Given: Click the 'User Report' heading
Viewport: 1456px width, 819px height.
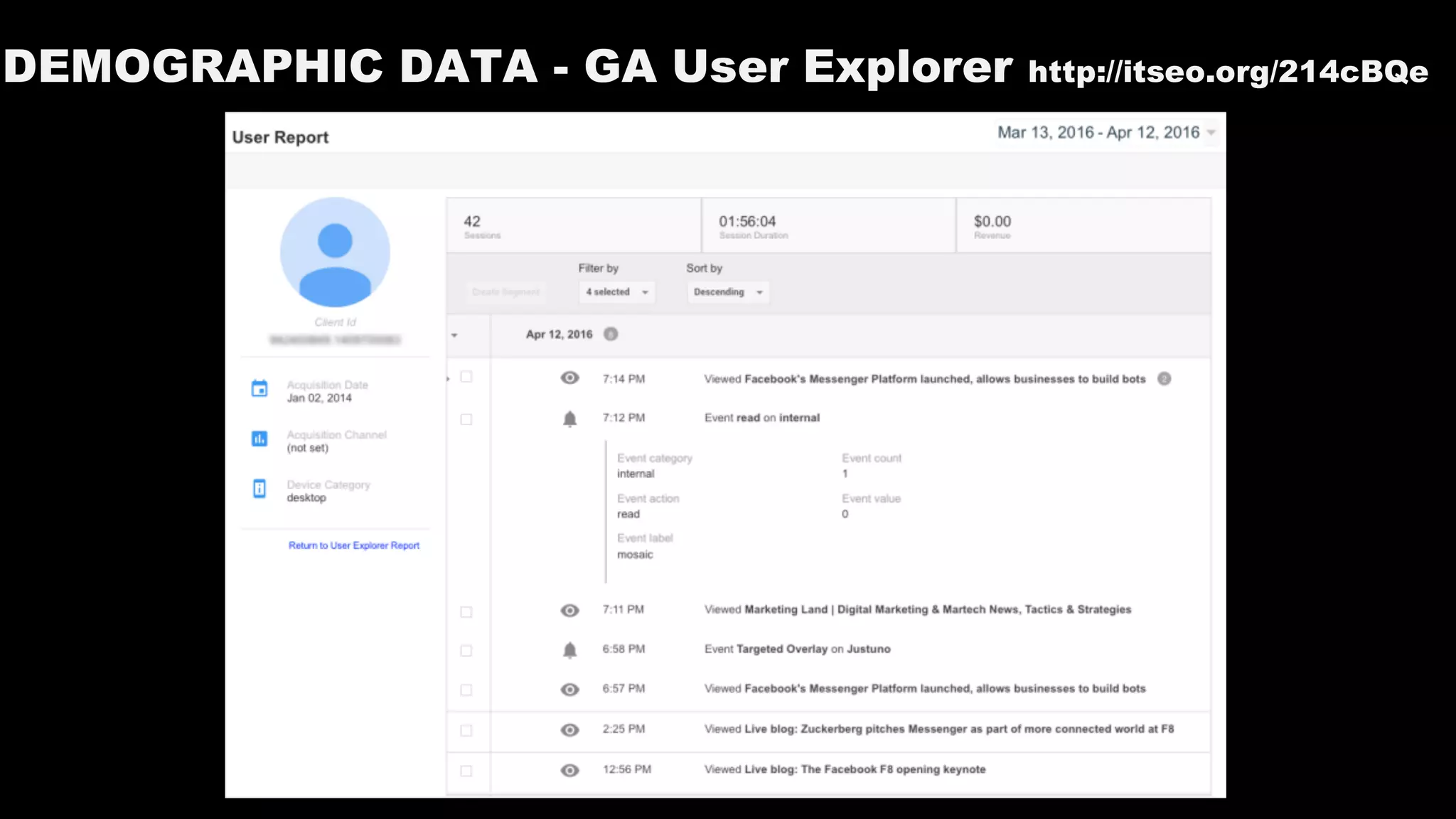Looking at the screenshot, I should (x=280, y=137).
